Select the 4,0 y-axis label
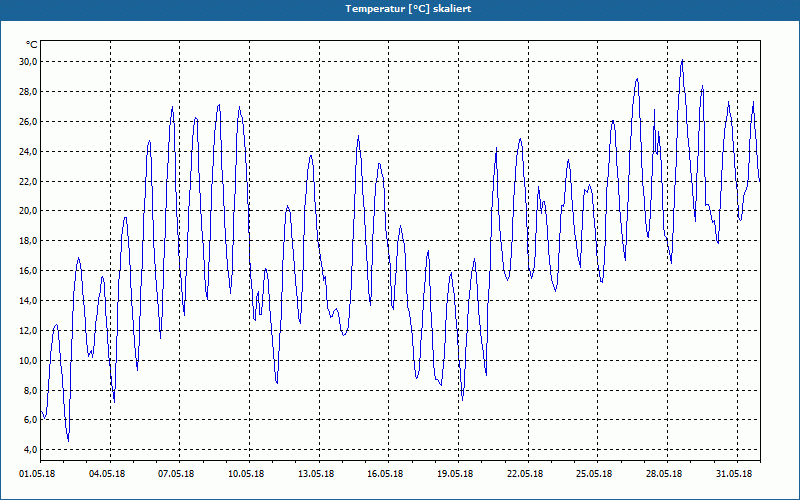The width and height of the screenshot is (800, 500). 30,449
